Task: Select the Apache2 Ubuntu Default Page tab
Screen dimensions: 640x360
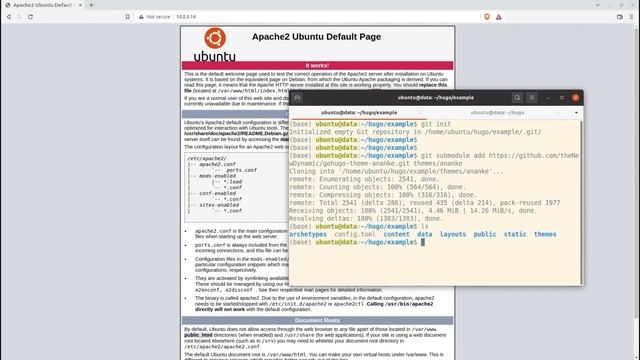Action: pyautogui.click(x=42, y=5)
